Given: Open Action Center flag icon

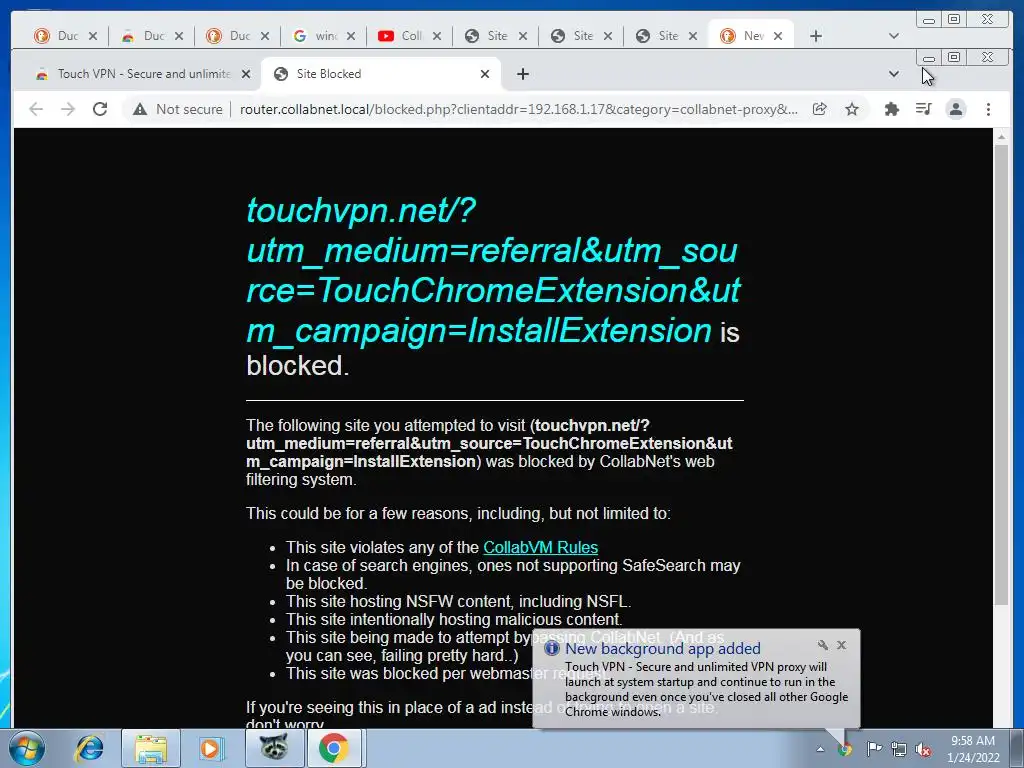Looking at the screenshot, I should 874,749.
